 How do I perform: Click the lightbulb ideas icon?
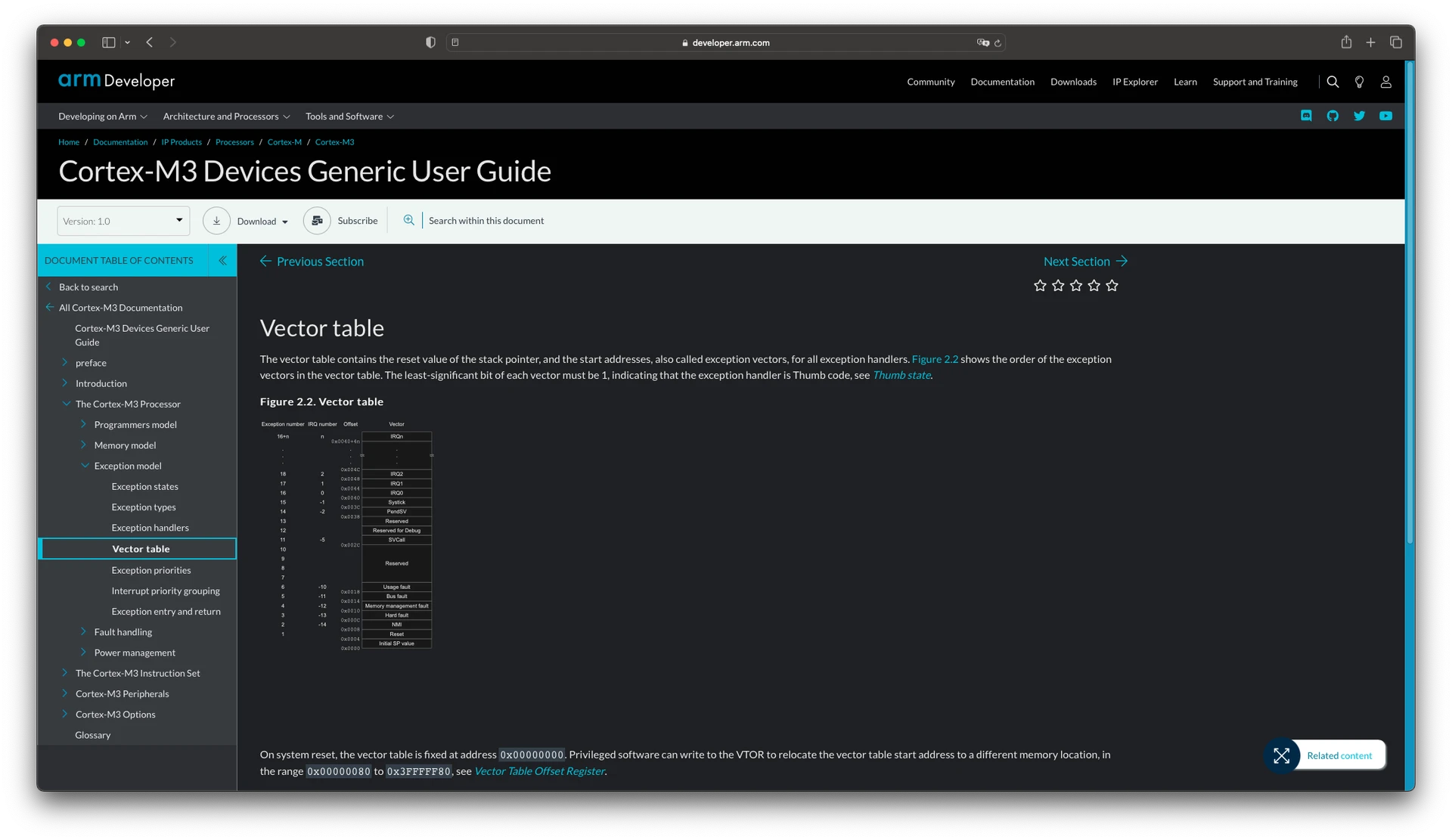tap(1359, 82)
